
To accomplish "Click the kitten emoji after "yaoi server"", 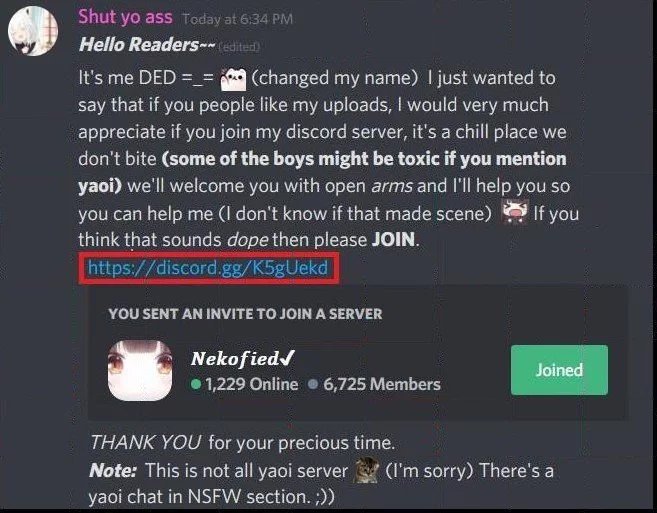I will pos(367,470).
